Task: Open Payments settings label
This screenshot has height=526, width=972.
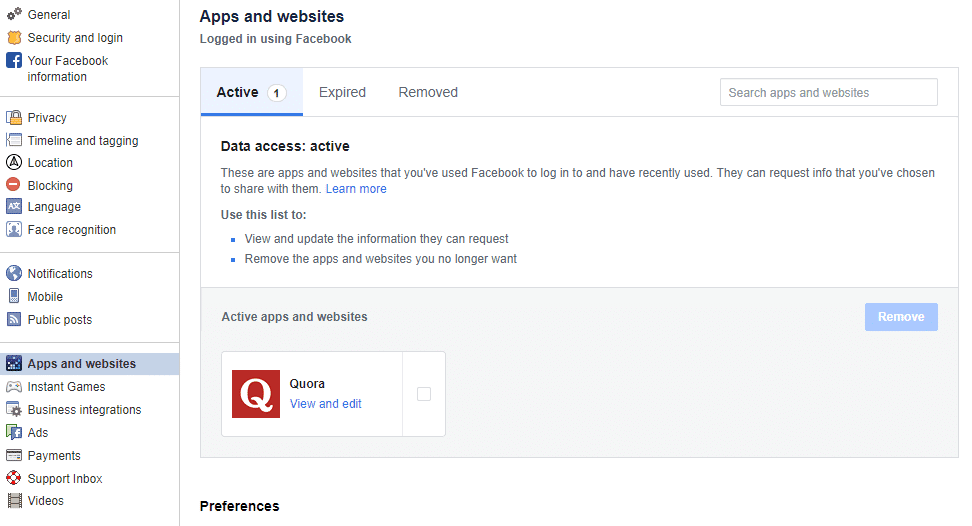Action: point(54,456)
